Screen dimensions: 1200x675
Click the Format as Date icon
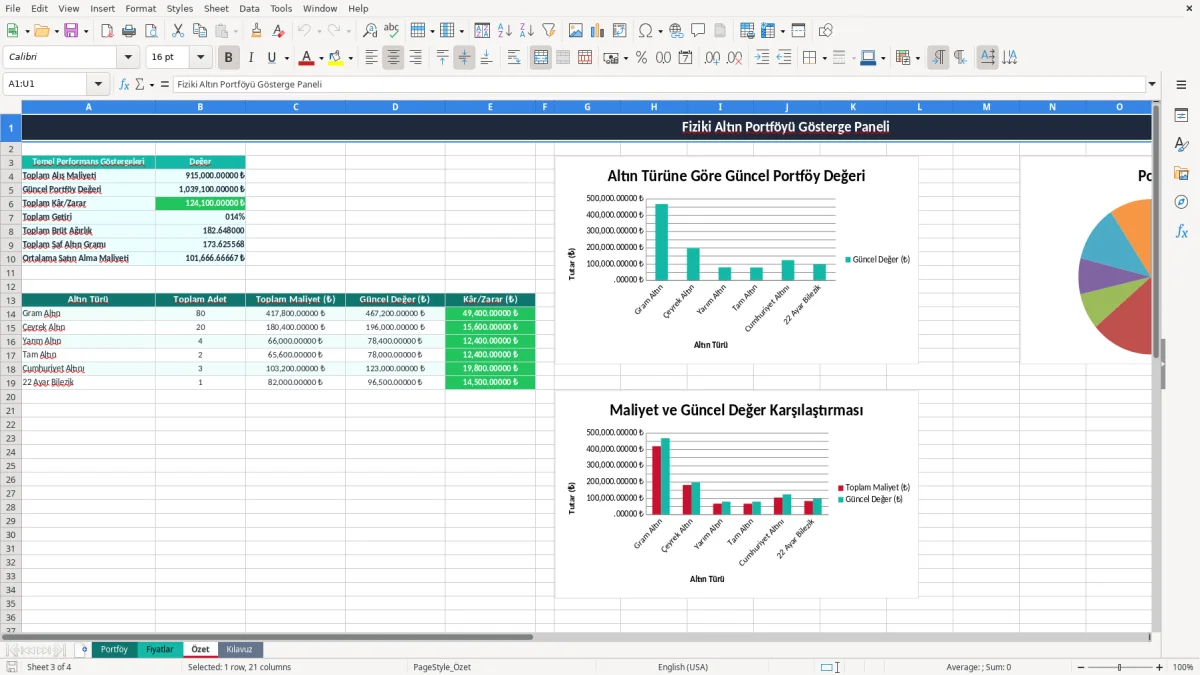coord(686,58)
